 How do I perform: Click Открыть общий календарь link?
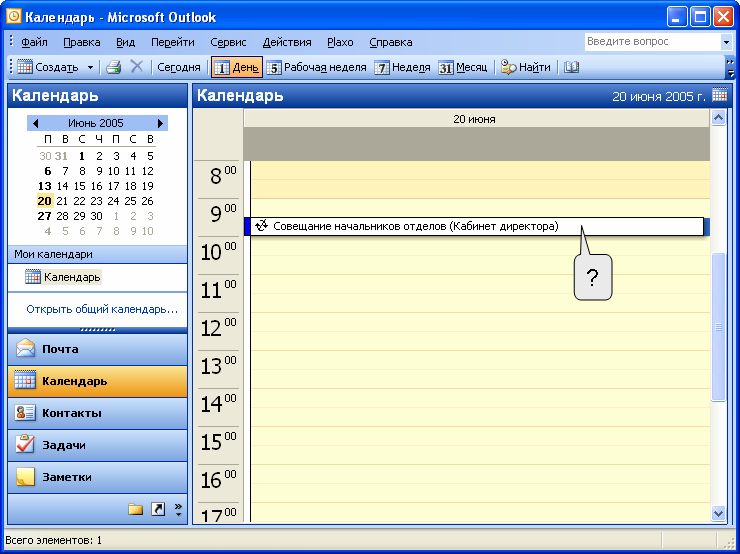pyautogui.click(x=102, y=309)
